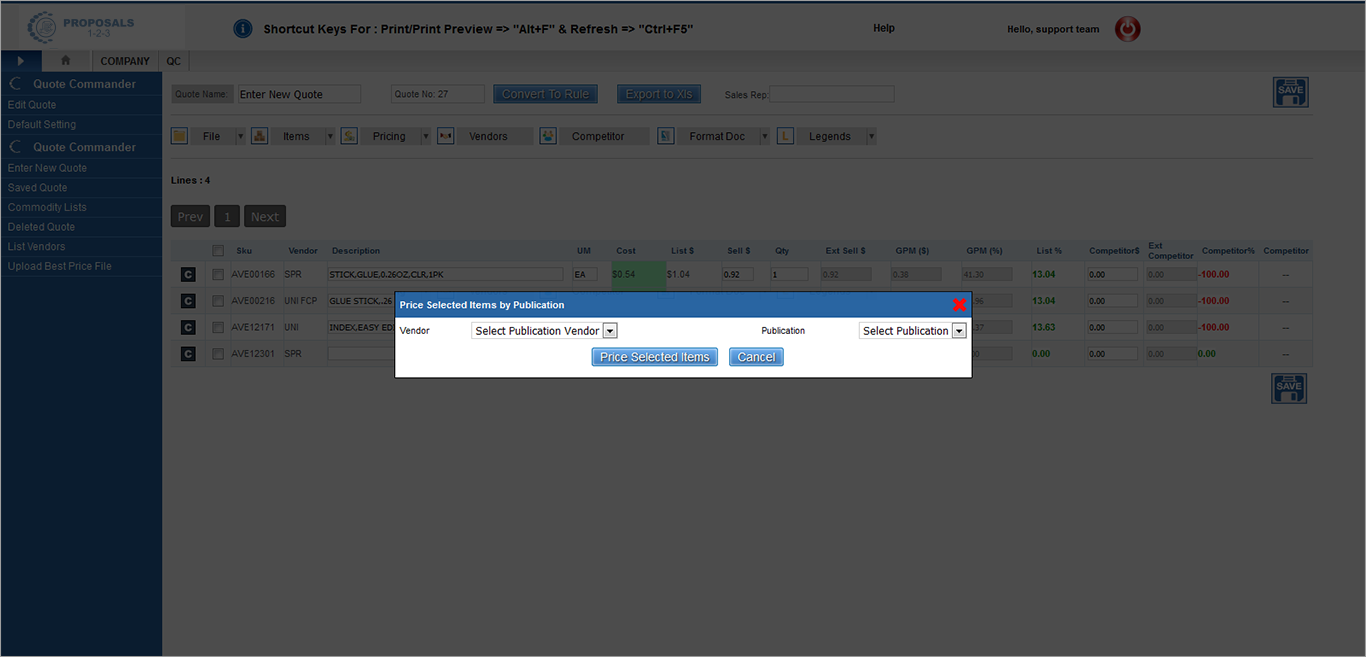Screen dimensions: 1366x657
Task: Open the Saved Quote sidebar item
Action: pos(38,188)
